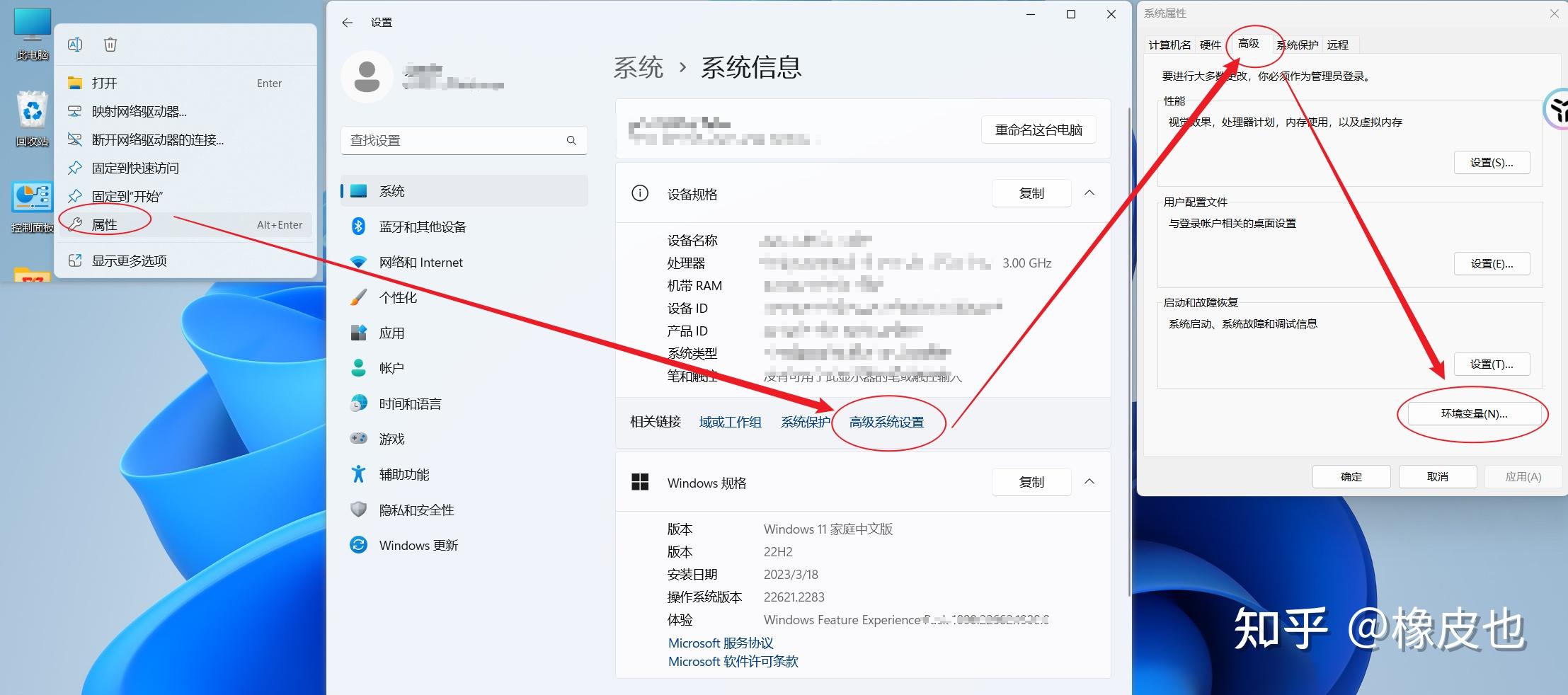Copy device specifications with 复制 button
Image resolution: width=1568 pixels, height=695 pixels.
click(1031, 193)
